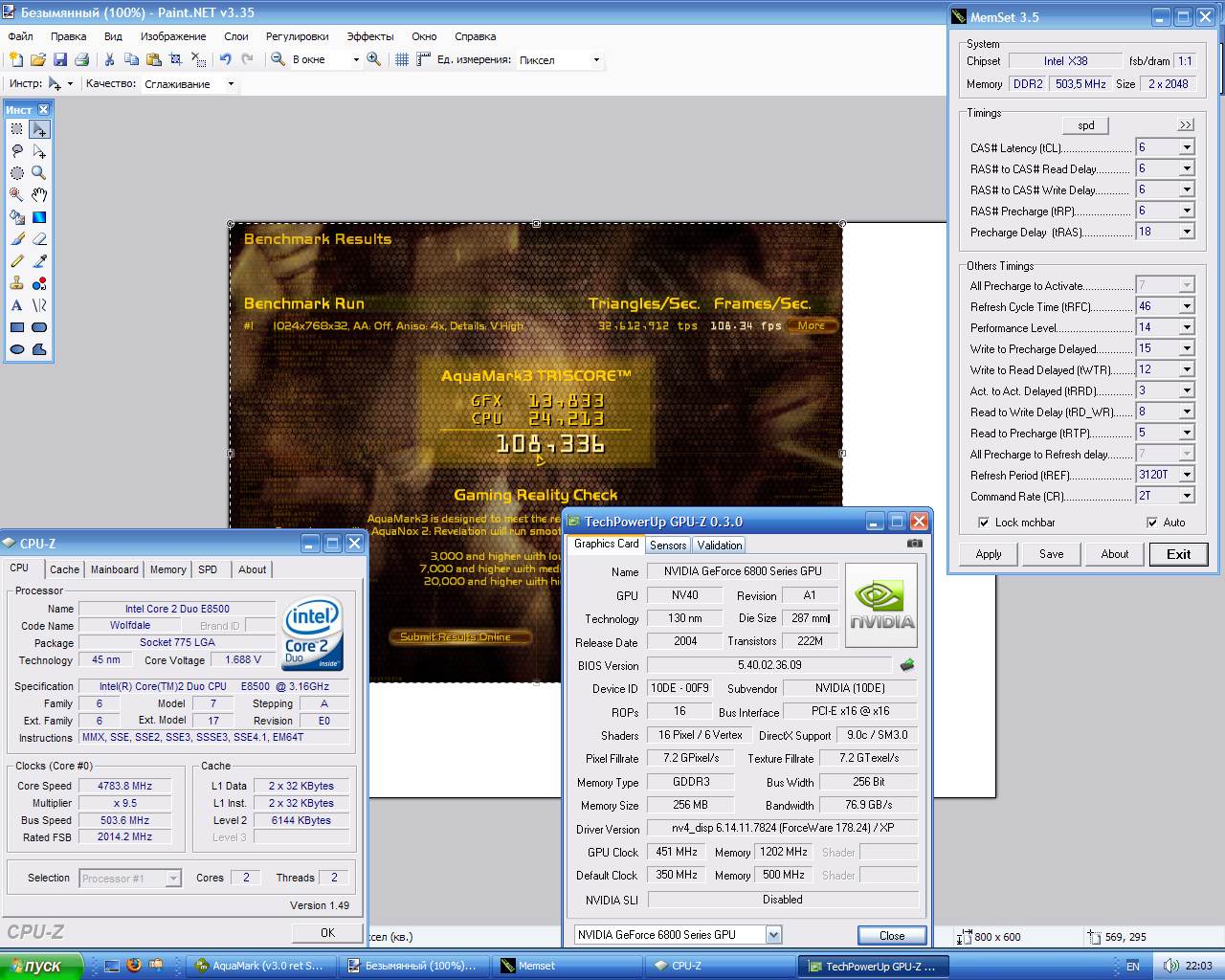The width and height of the screenshot is (1225, 980).
Task: Click the Windows 'пуск' Start button
Action: point(42,966)
